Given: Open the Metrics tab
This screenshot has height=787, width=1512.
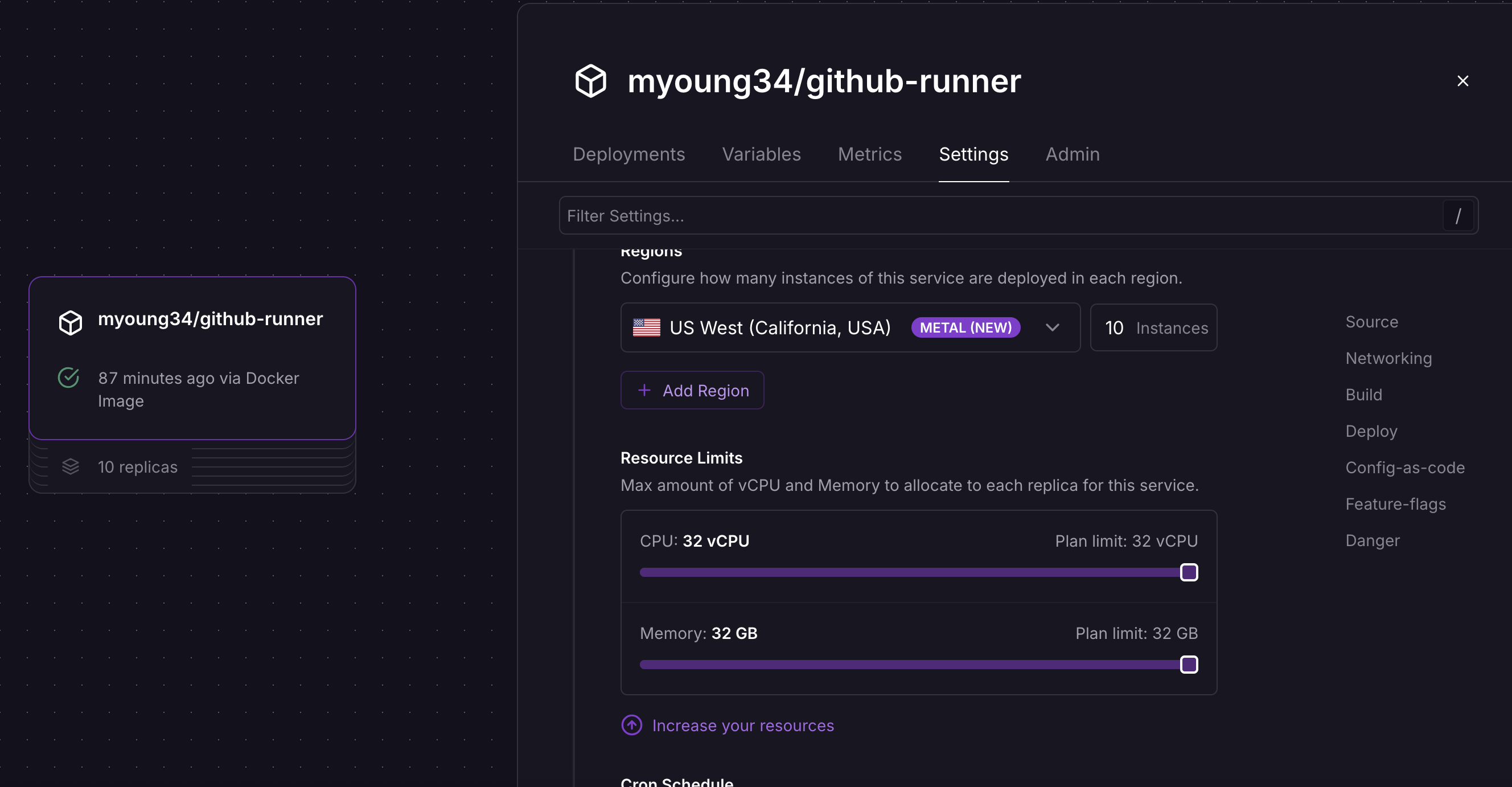Looking at the screenshot, I should tap(869, 154).
